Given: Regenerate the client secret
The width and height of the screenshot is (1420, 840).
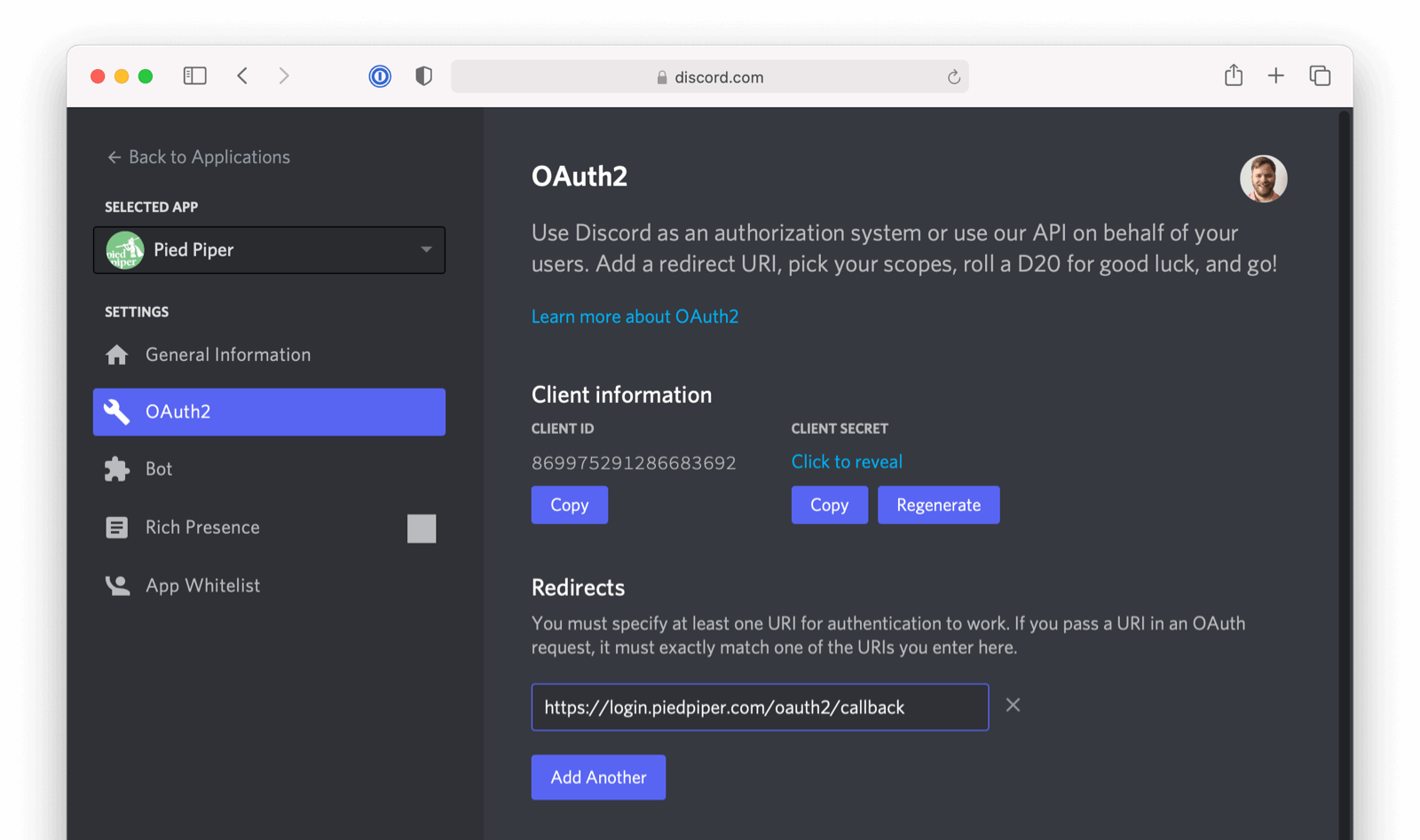Looking at the screenshot, I should click(x=939, y=505).
